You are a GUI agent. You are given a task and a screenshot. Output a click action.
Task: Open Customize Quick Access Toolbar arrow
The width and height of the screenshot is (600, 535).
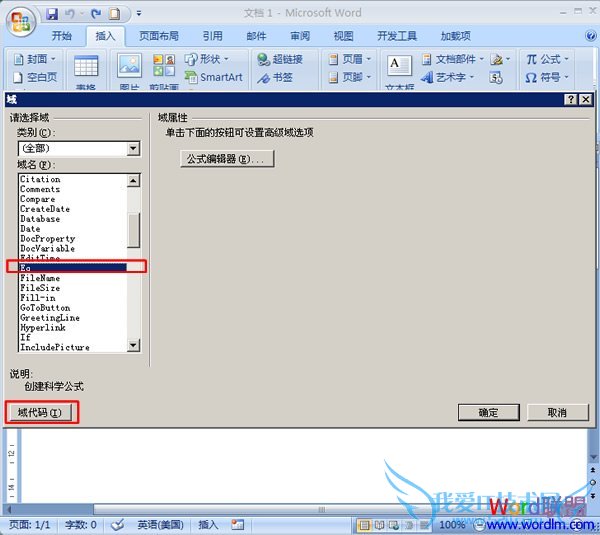[x=139, y=14]
